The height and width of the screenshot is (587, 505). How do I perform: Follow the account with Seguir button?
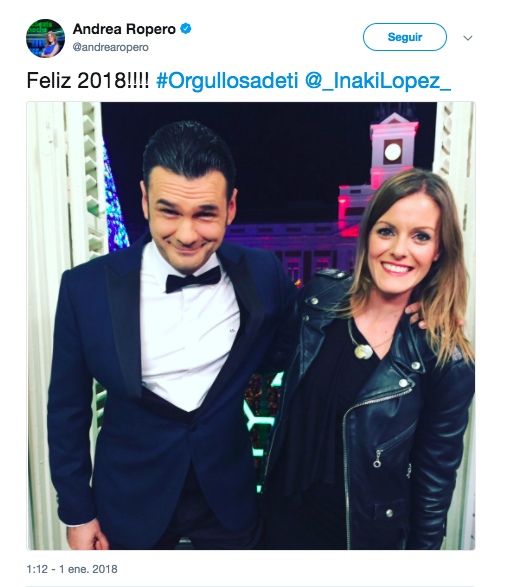(405, 37)
